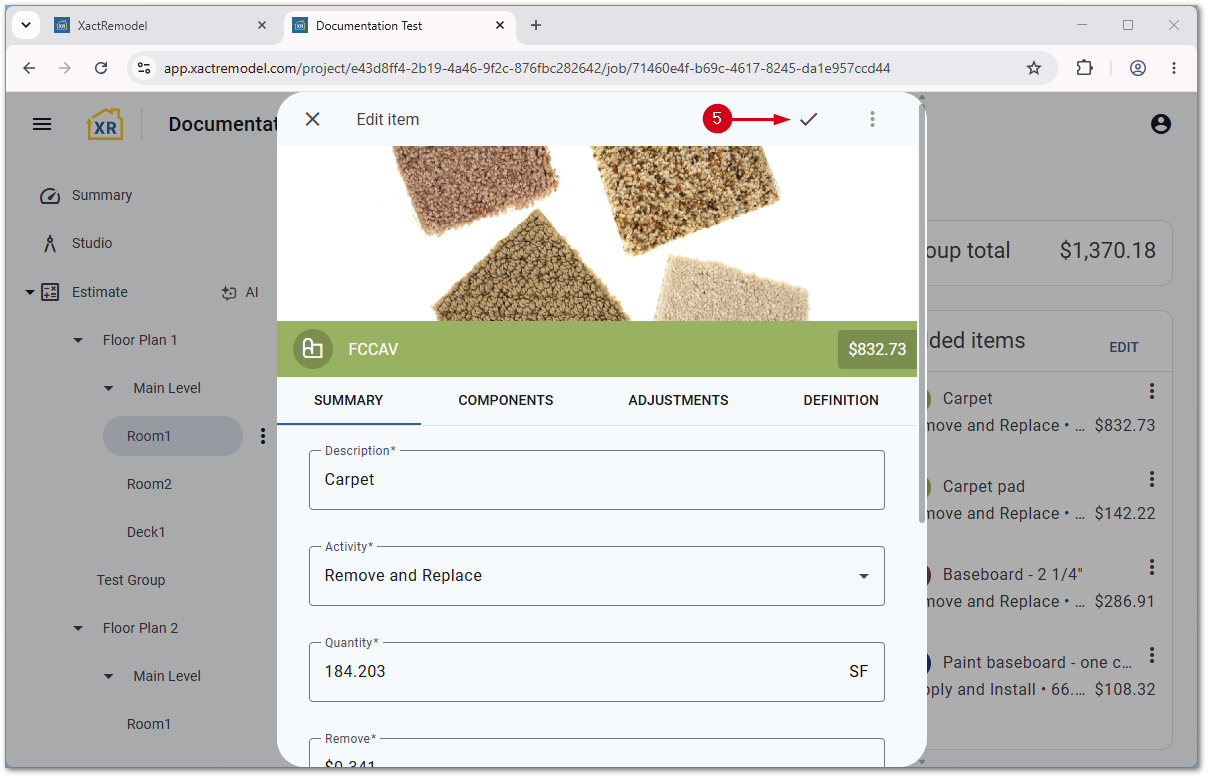Viewport: 1207px width, 777px height.
Task: Click the Quantity field
Action: click(597, 672)
